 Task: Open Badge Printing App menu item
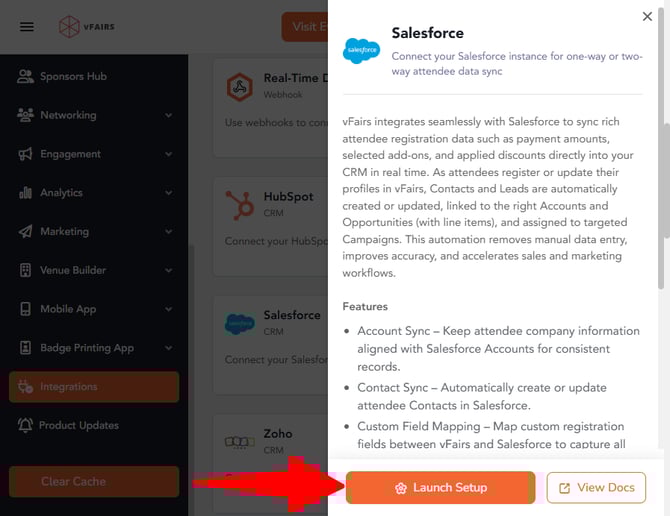click(x=86, y=348)
